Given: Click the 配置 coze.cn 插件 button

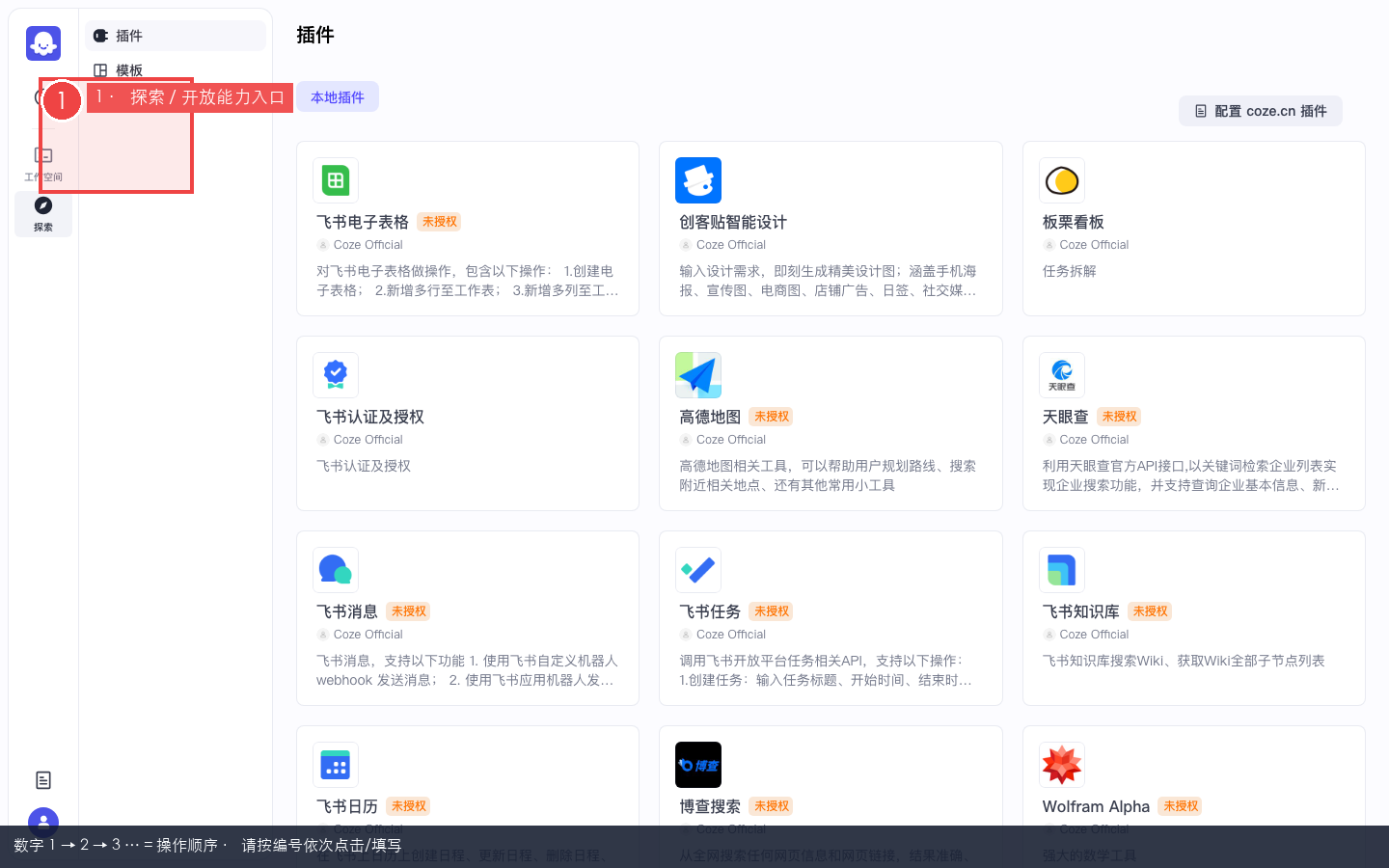Looking at the screenshot, I should [x=1261, y=111].
